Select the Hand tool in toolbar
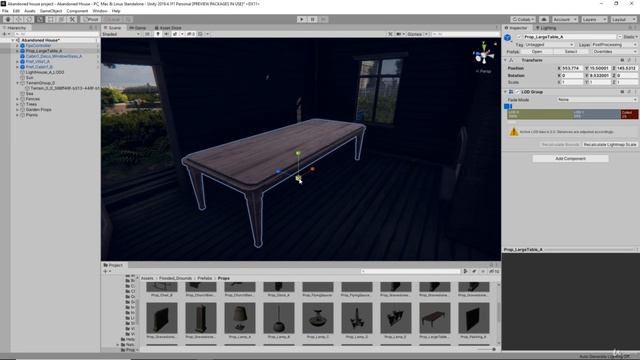This screenshot has height=360, width=640. tap(8, 19)
